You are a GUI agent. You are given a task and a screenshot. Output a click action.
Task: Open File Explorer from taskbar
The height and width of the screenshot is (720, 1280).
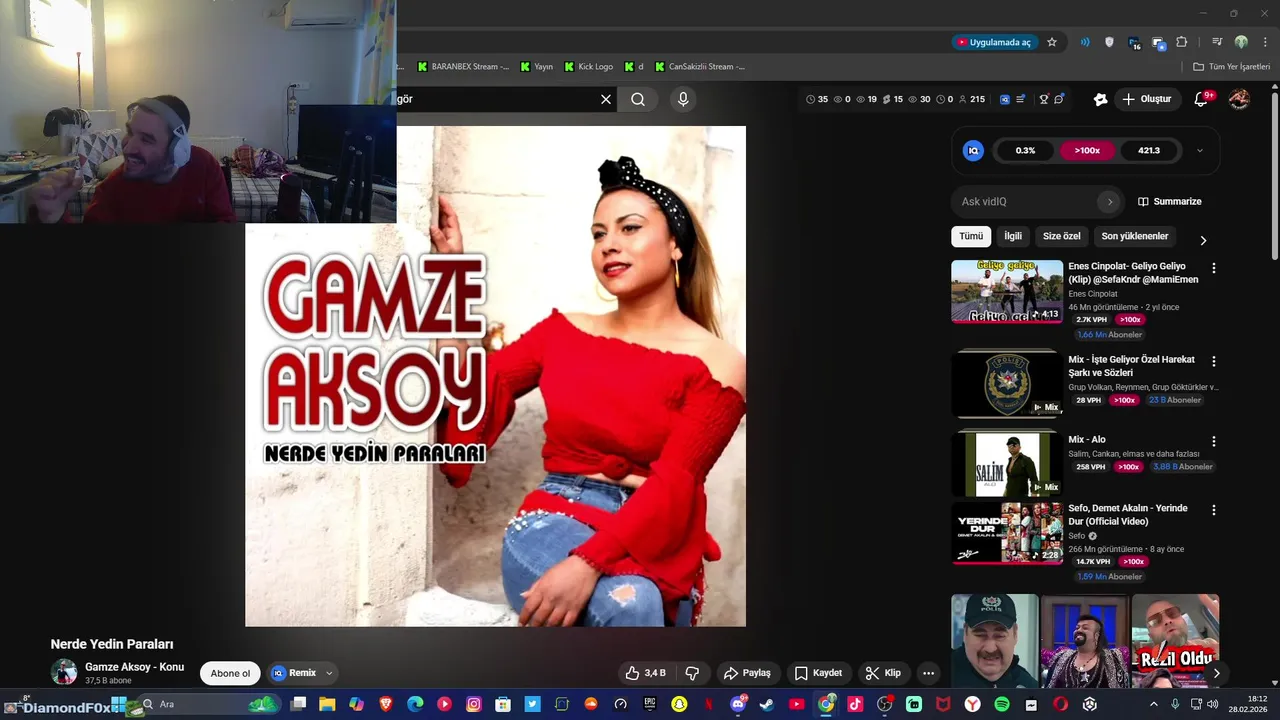[x=327, y=704]
